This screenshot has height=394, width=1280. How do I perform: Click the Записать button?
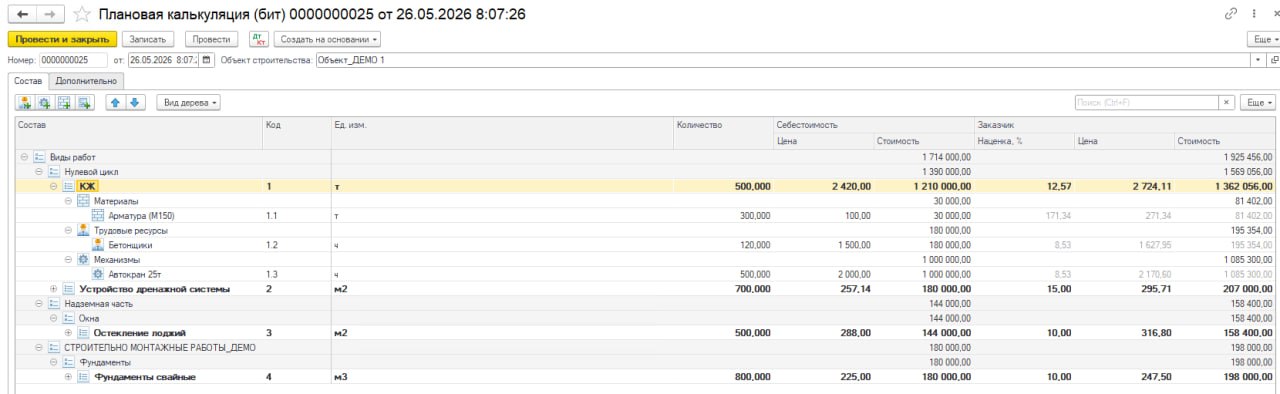[x=148, y=39]
